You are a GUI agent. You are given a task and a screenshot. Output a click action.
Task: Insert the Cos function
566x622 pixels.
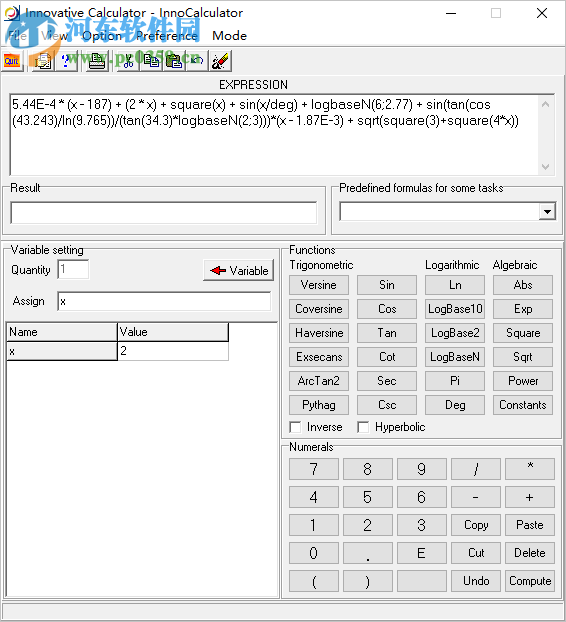[x=387, y=309]
